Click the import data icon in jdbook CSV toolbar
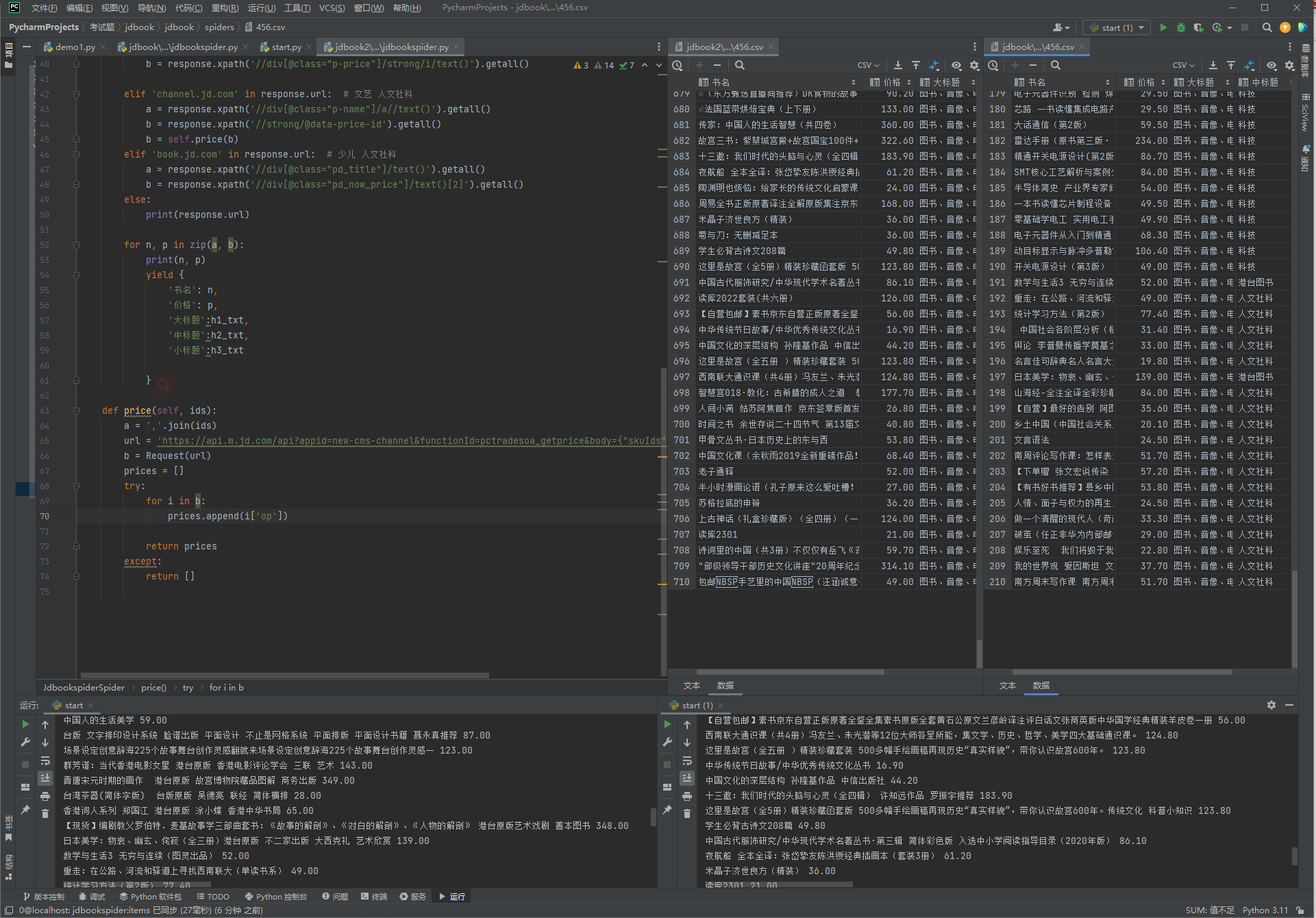Image resolution: width=1316 pixels, height=918 pixels. point(1231,66)
